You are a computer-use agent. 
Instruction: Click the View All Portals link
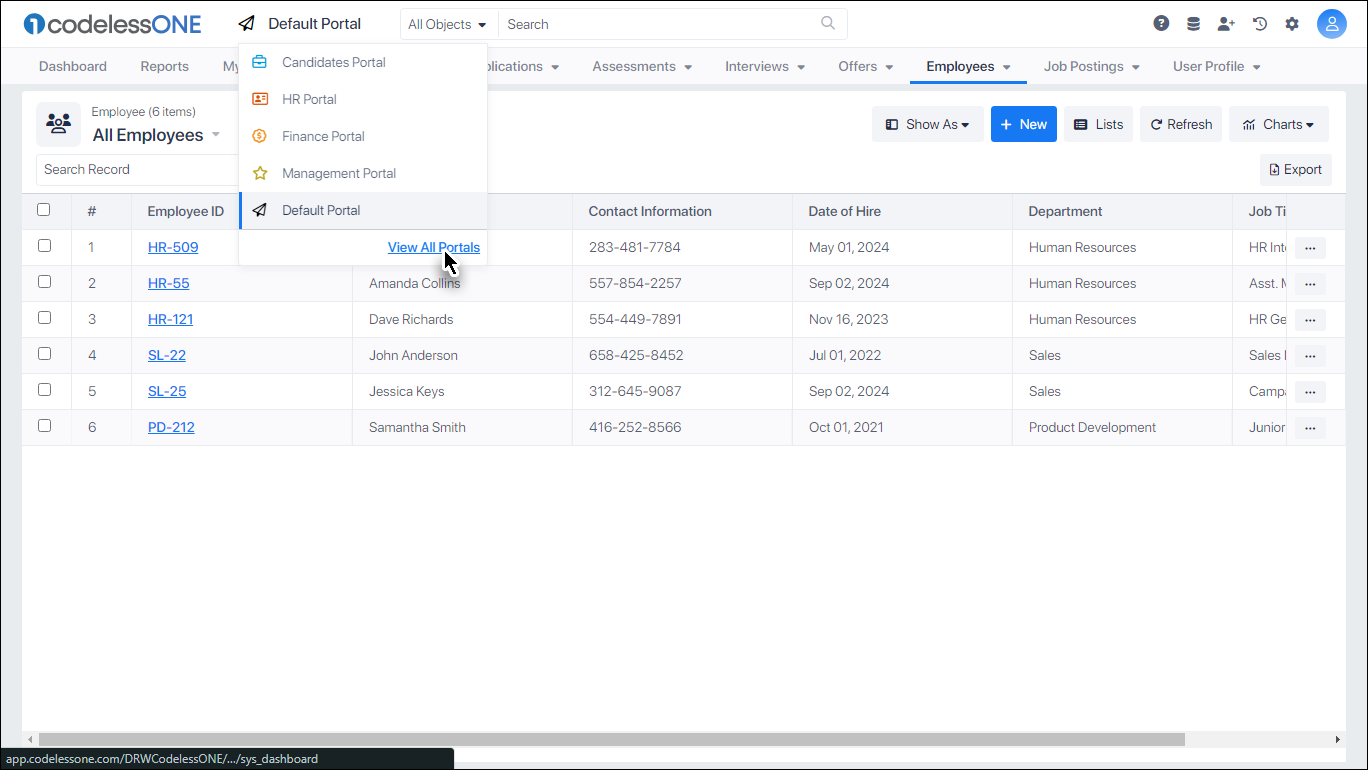433,247
